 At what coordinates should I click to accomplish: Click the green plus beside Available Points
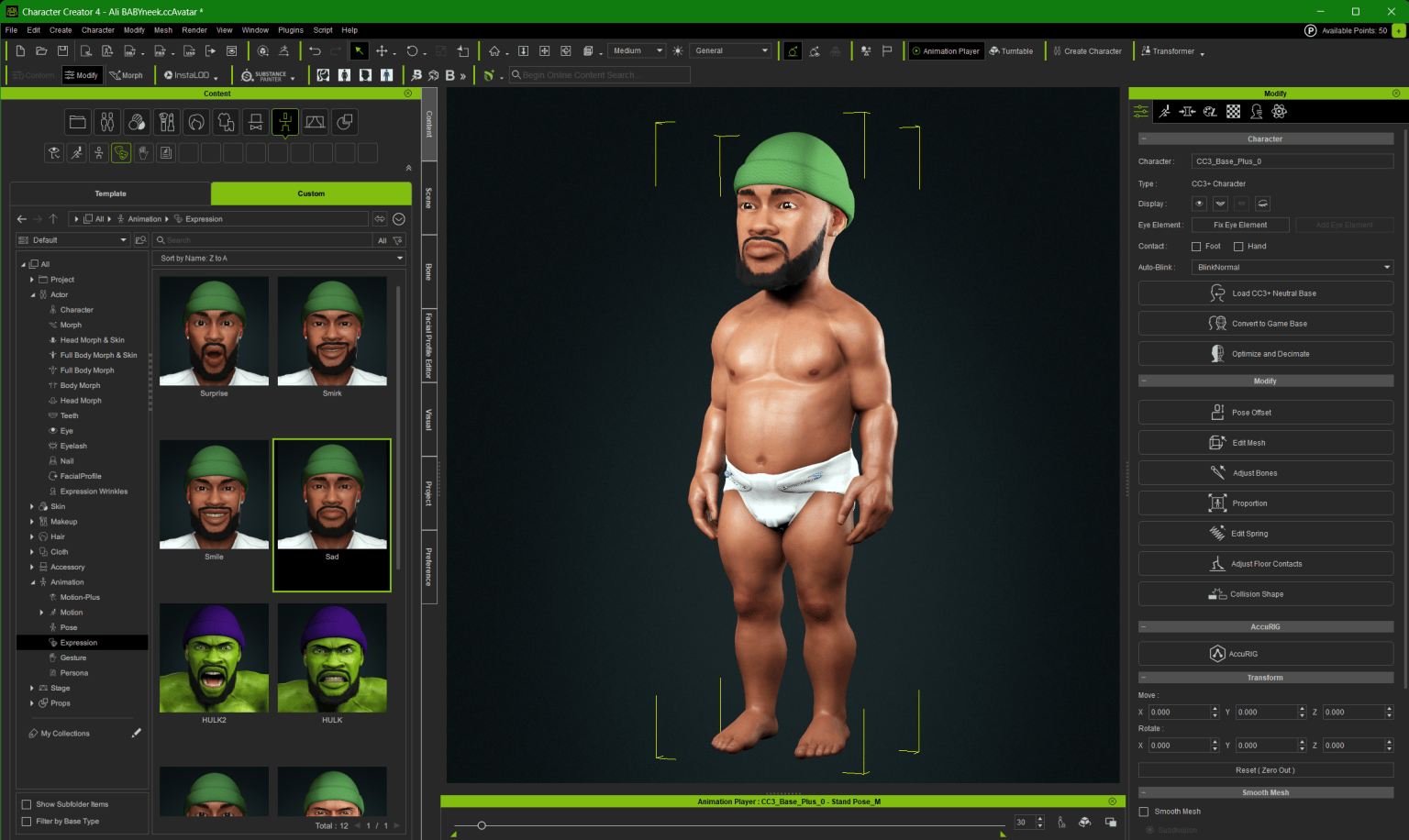(x=1399, y=30)
